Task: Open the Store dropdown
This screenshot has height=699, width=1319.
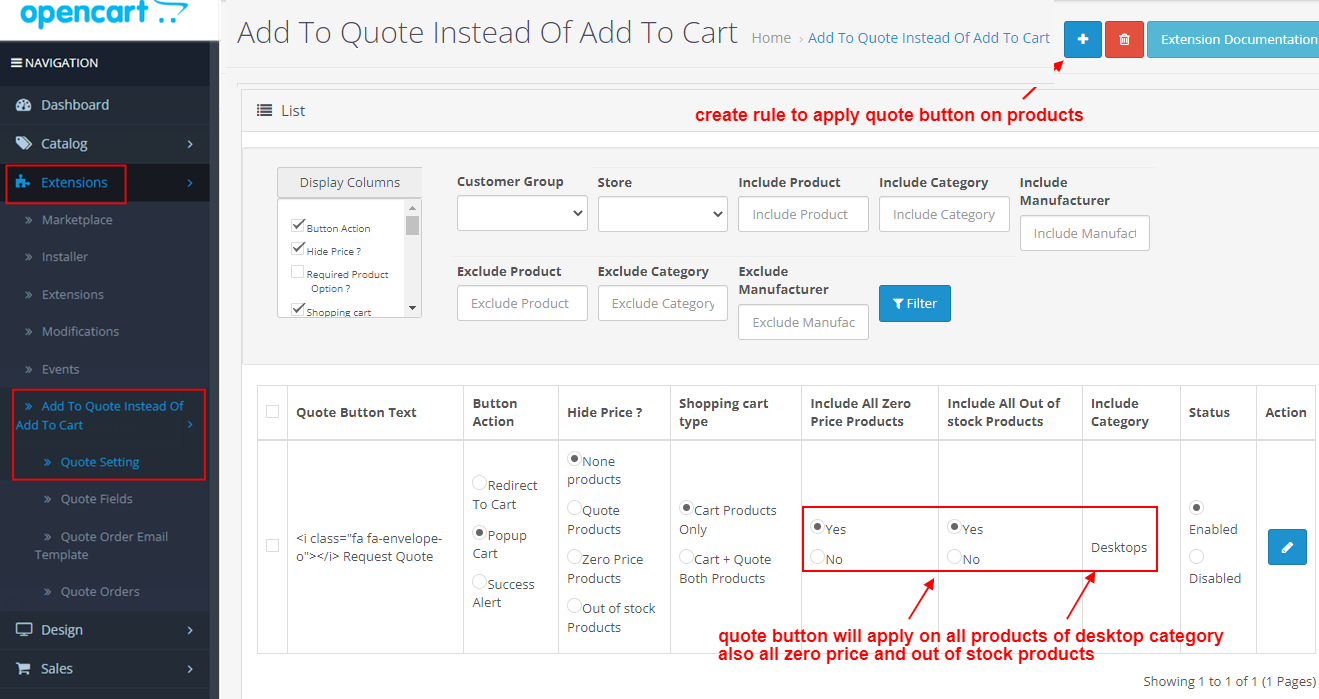Action: click(x=662, y=213)
